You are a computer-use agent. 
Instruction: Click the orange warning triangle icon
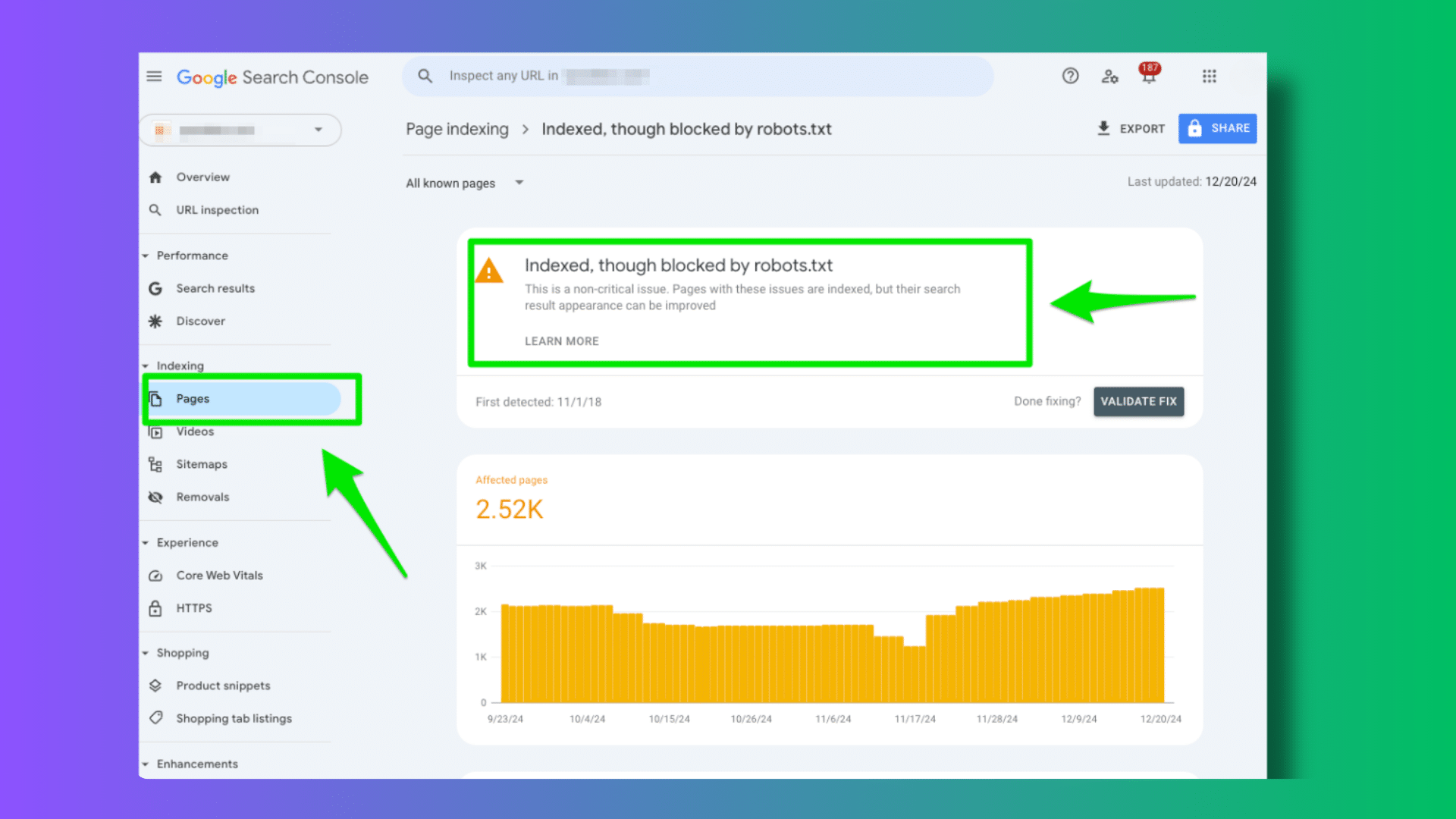click(x=489, y=271)
